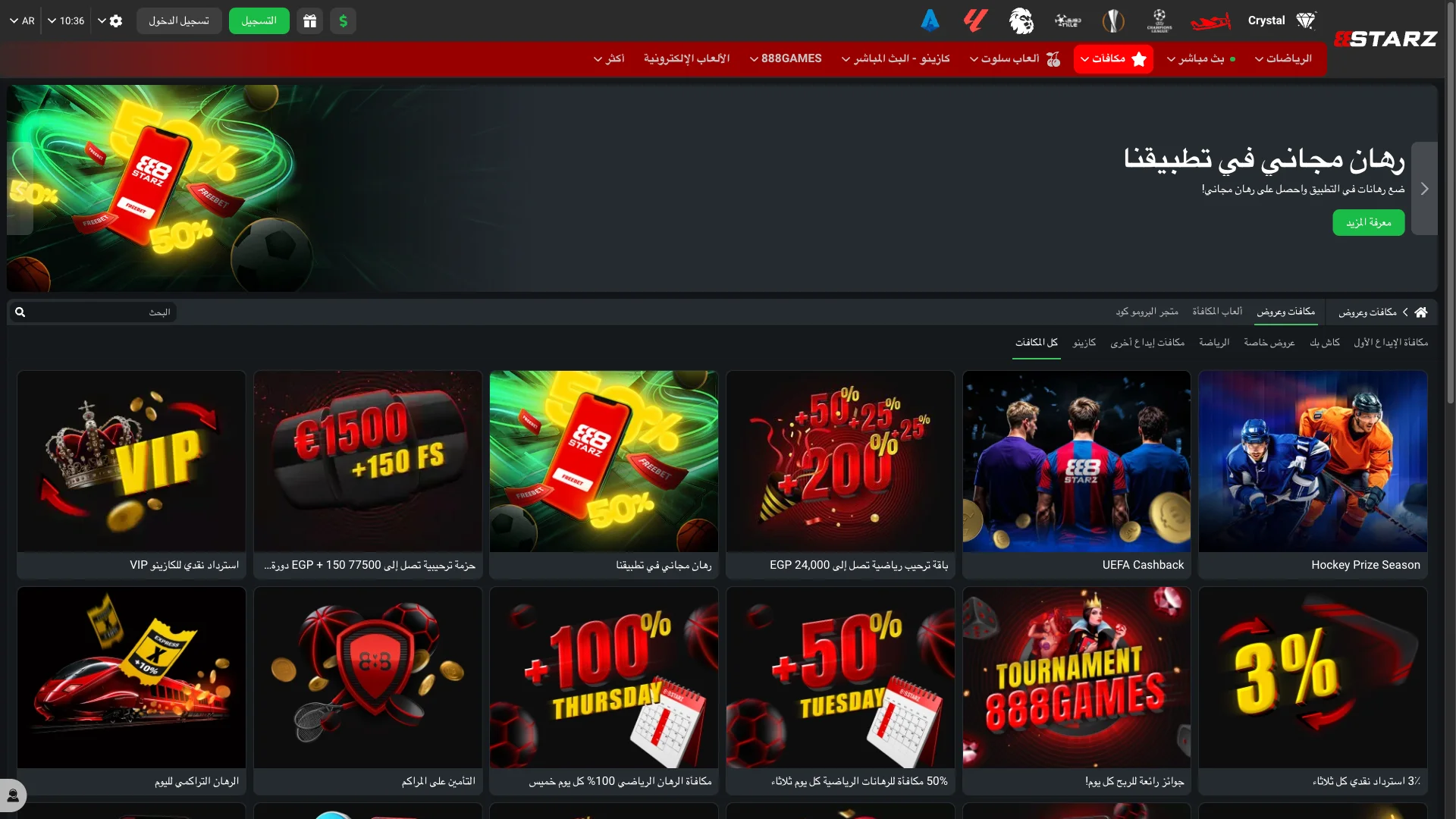Click the star icon in مكافآت menu
1456x819 pixels.
coord(1139,59)
